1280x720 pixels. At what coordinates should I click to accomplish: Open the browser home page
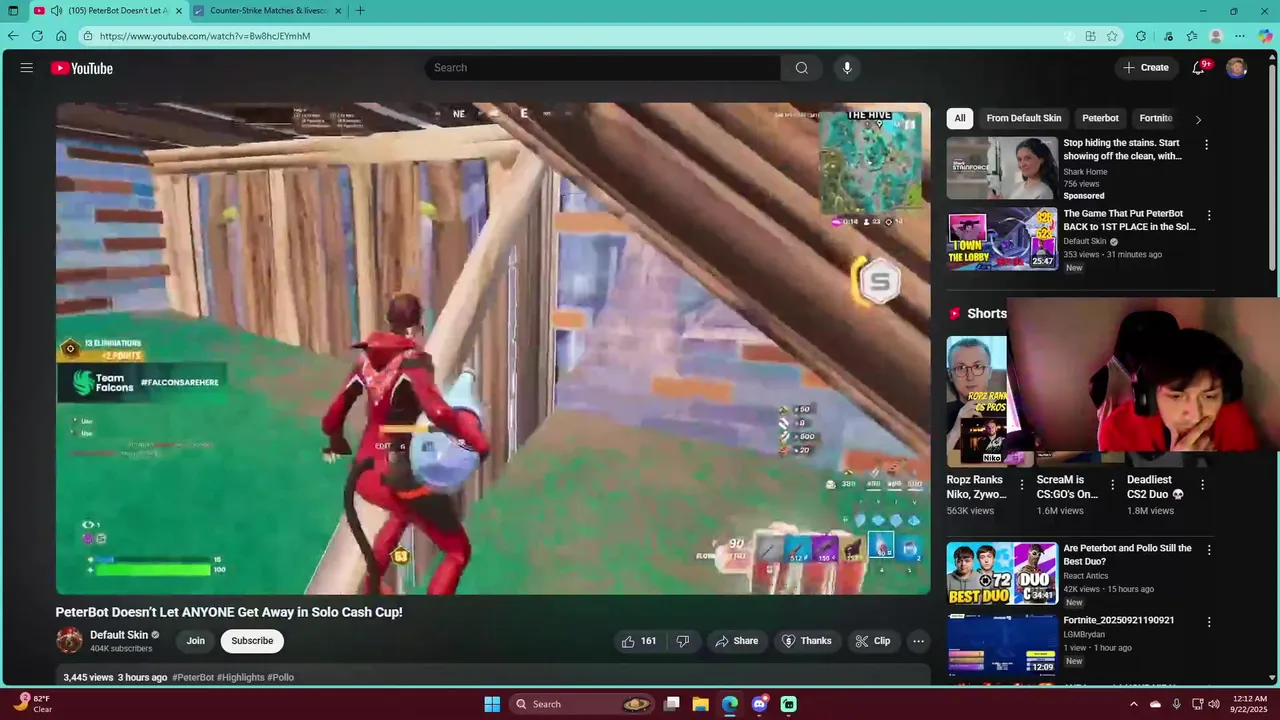pyautogui.click(x=61, y=36)
